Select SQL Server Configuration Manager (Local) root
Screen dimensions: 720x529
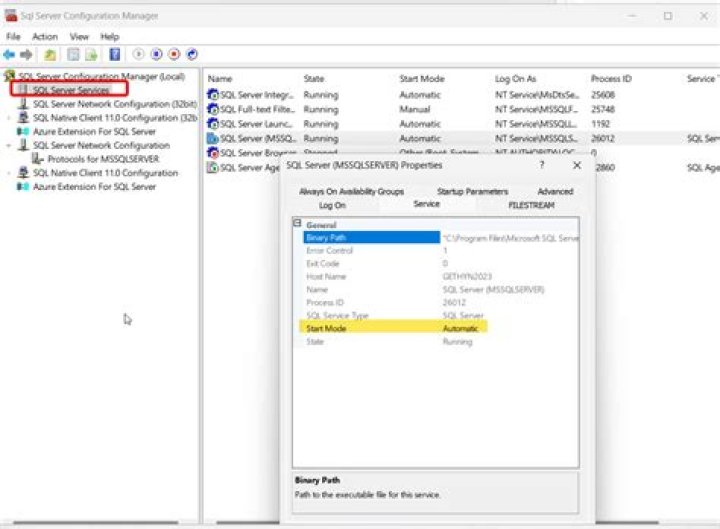pos(101,76)
